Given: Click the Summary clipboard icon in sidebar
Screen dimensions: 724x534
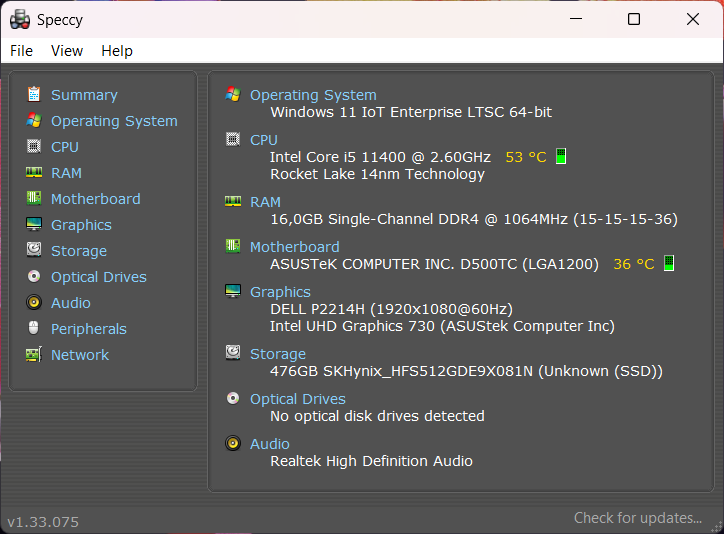Looking at the screenshot, I should coord(34,94).
